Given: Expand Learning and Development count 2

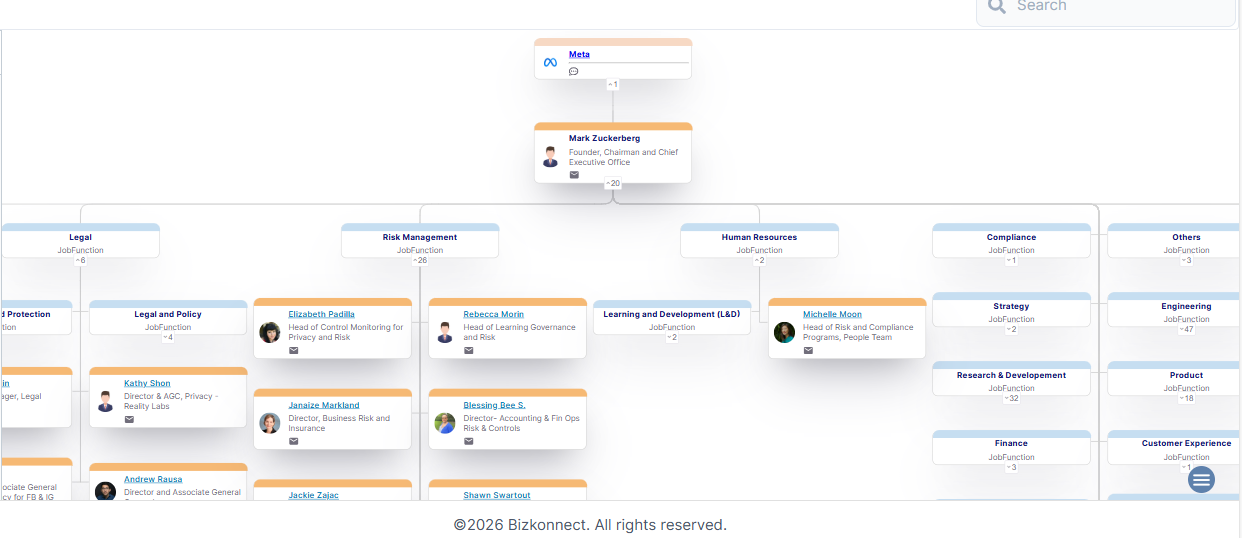Looking at the screenshot, I should click(x=672, y=337).
